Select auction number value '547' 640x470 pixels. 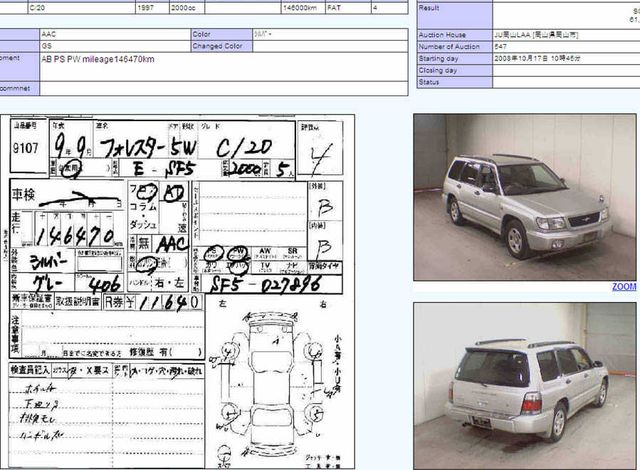pyautogui.click(x=500, y=47)
